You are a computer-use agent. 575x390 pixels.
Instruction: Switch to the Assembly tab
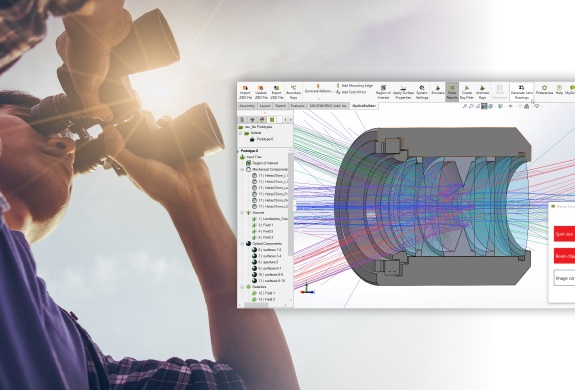pos(247,106)
